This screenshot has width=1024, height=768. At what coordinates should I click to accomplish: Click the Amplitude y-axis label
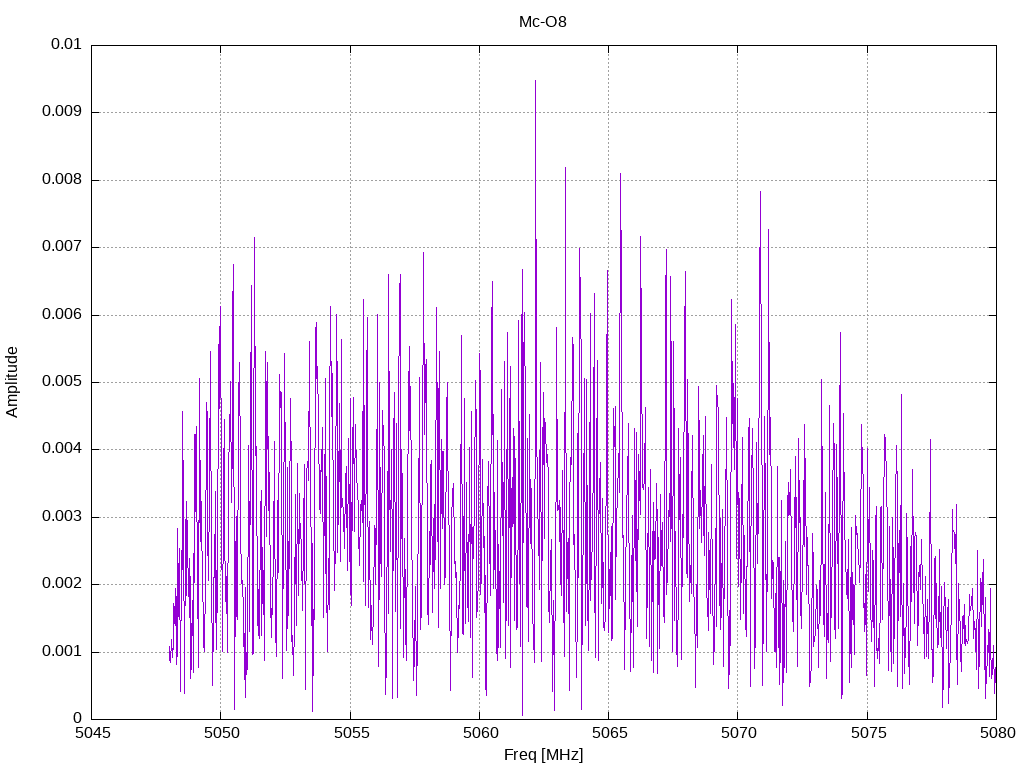tap(12, 382)
